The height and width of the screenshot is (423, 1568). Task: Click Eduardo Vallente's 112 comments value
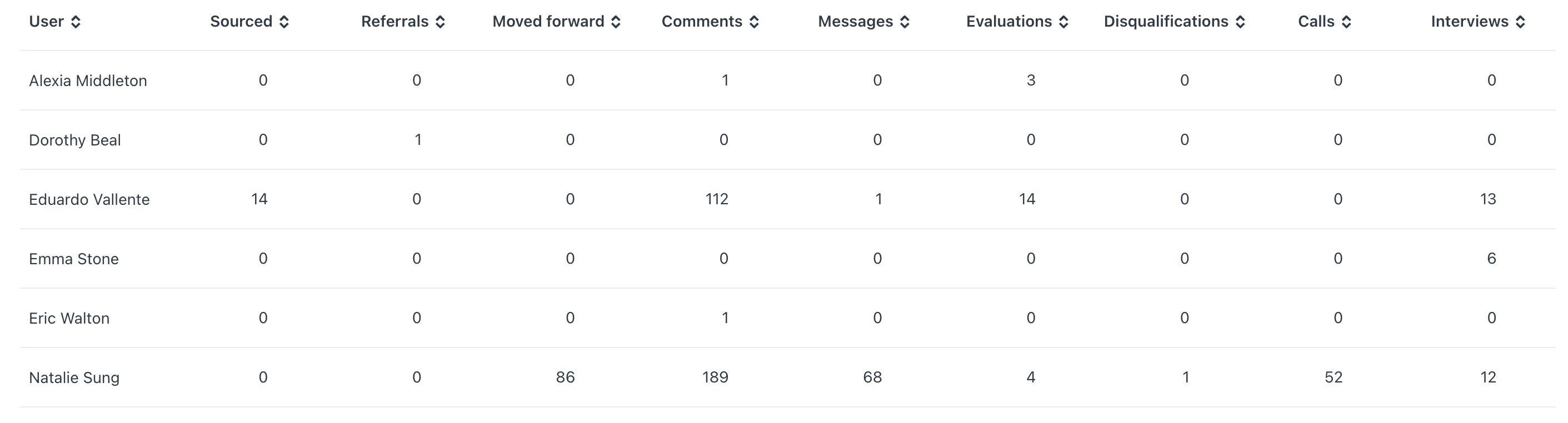click(716, 199)
